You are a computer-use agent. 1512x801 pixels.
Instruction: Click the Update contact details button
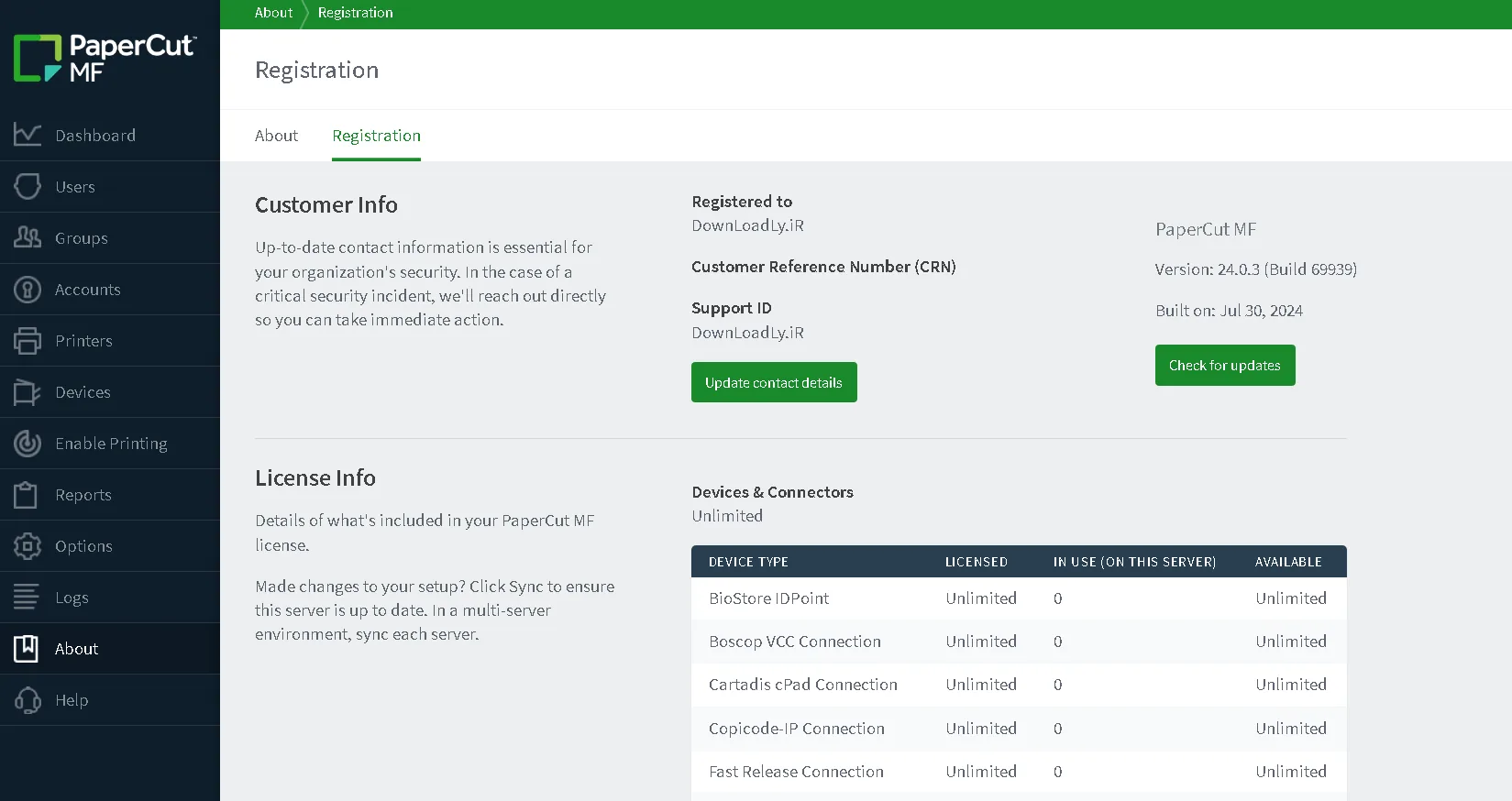pos(774,382)
